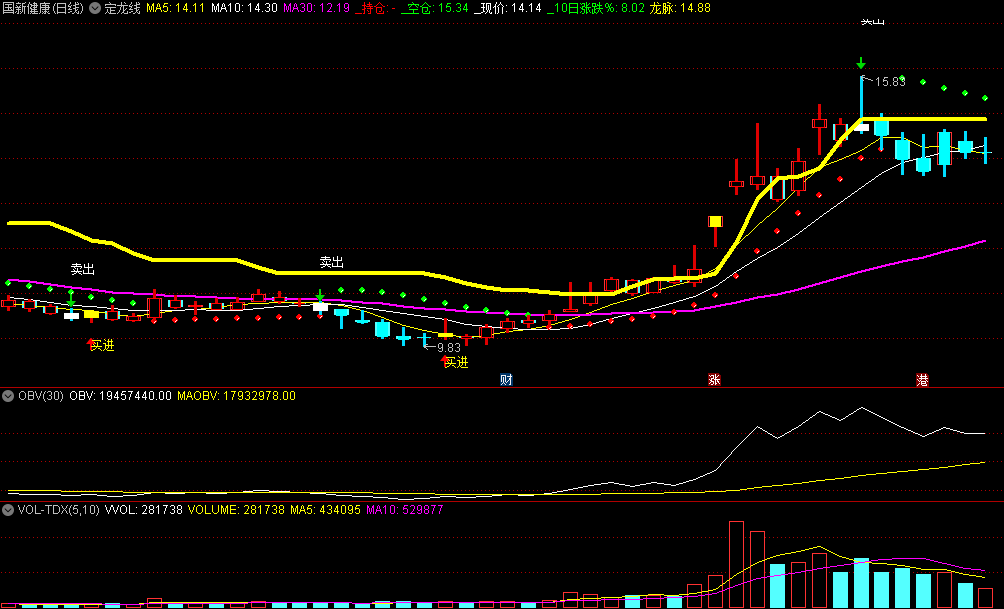Viewport: 1004px width, 609px height.
Task: Open main chart indicator dropdown beside 国新健康
Action: (95, 8)
